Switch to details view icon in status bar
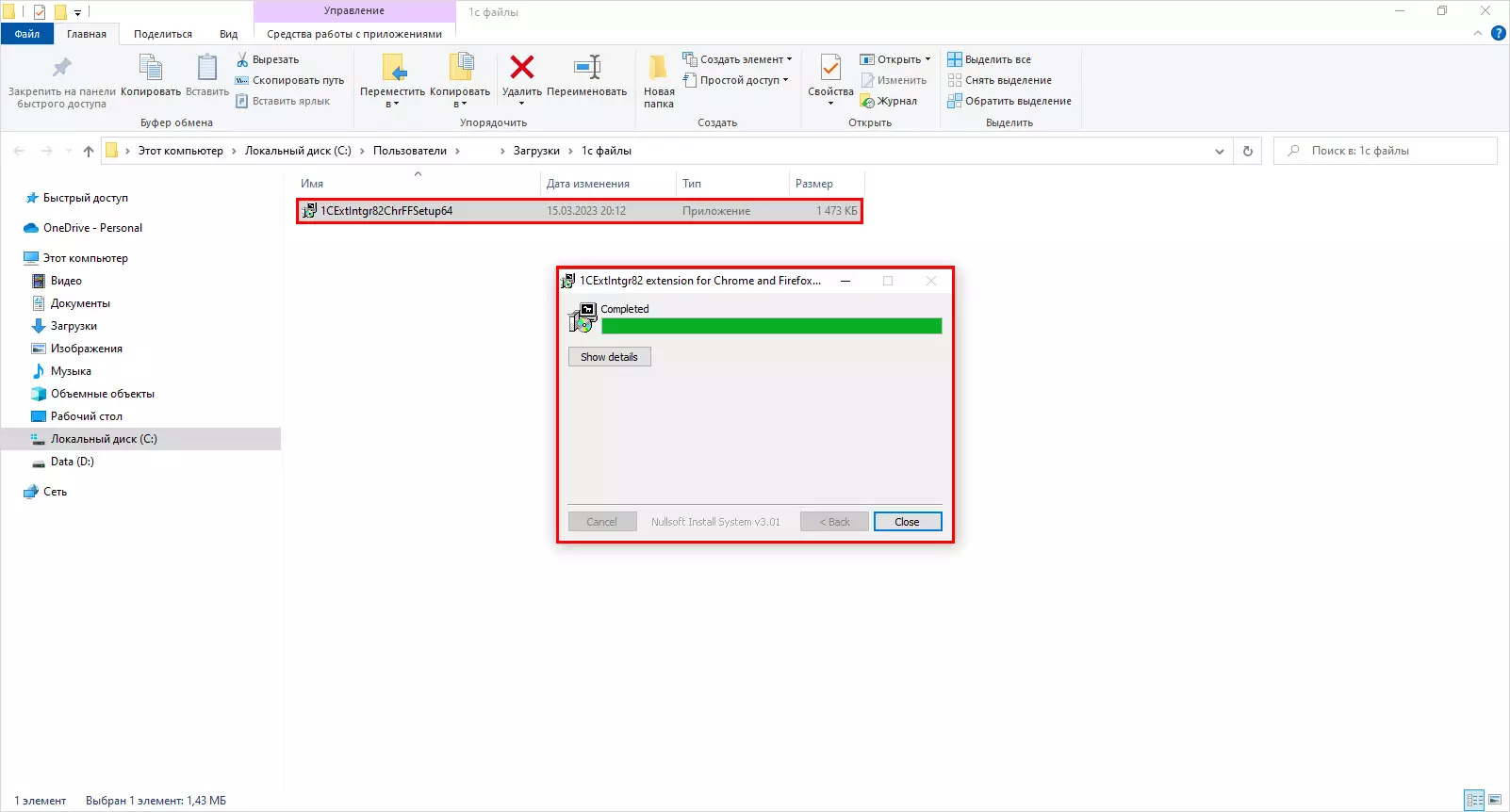This screenshot has height=812, width=1510. click(1474, 800)
